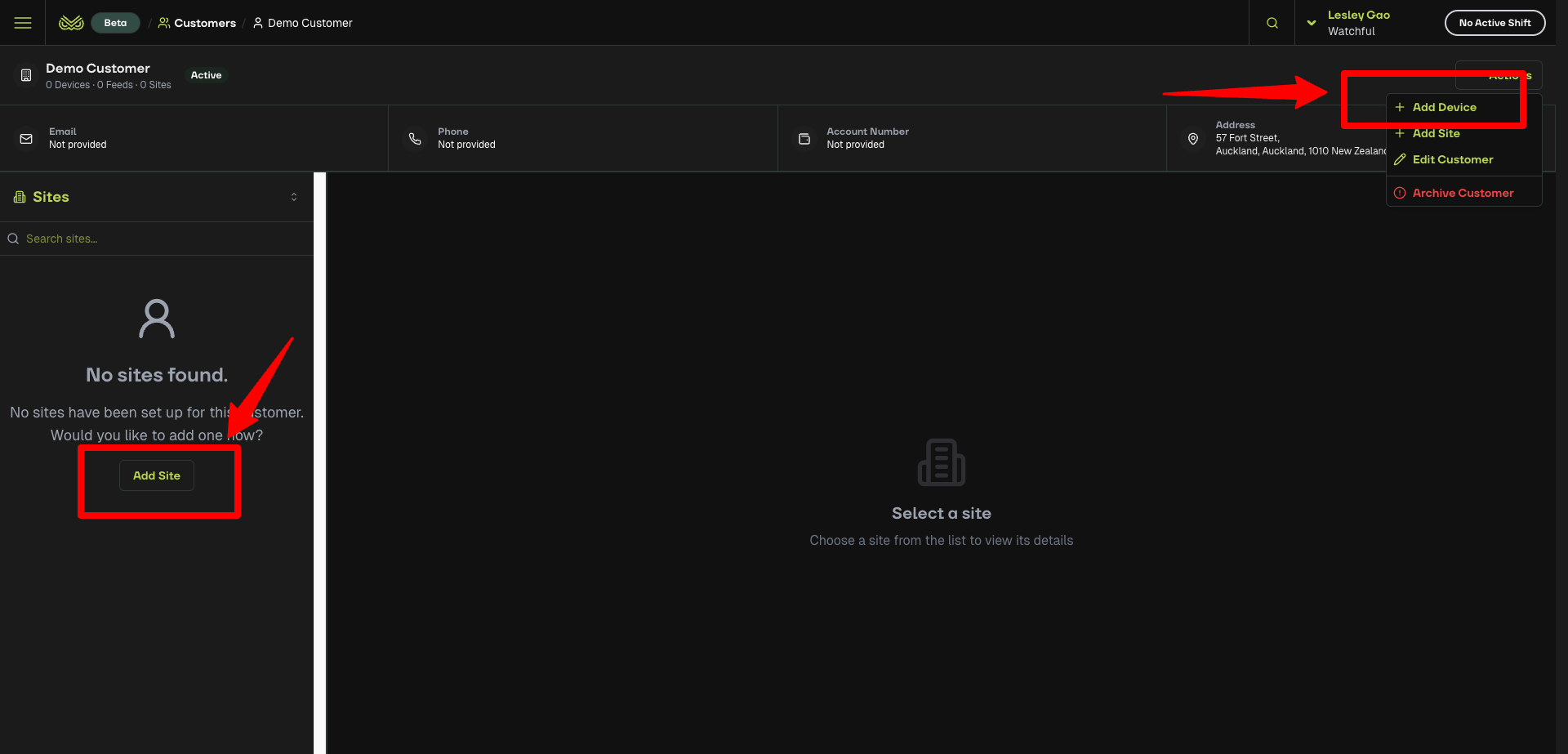Open search with the magnifier icon
This screenshot has height=754, width=1568.
(1272, 23)
